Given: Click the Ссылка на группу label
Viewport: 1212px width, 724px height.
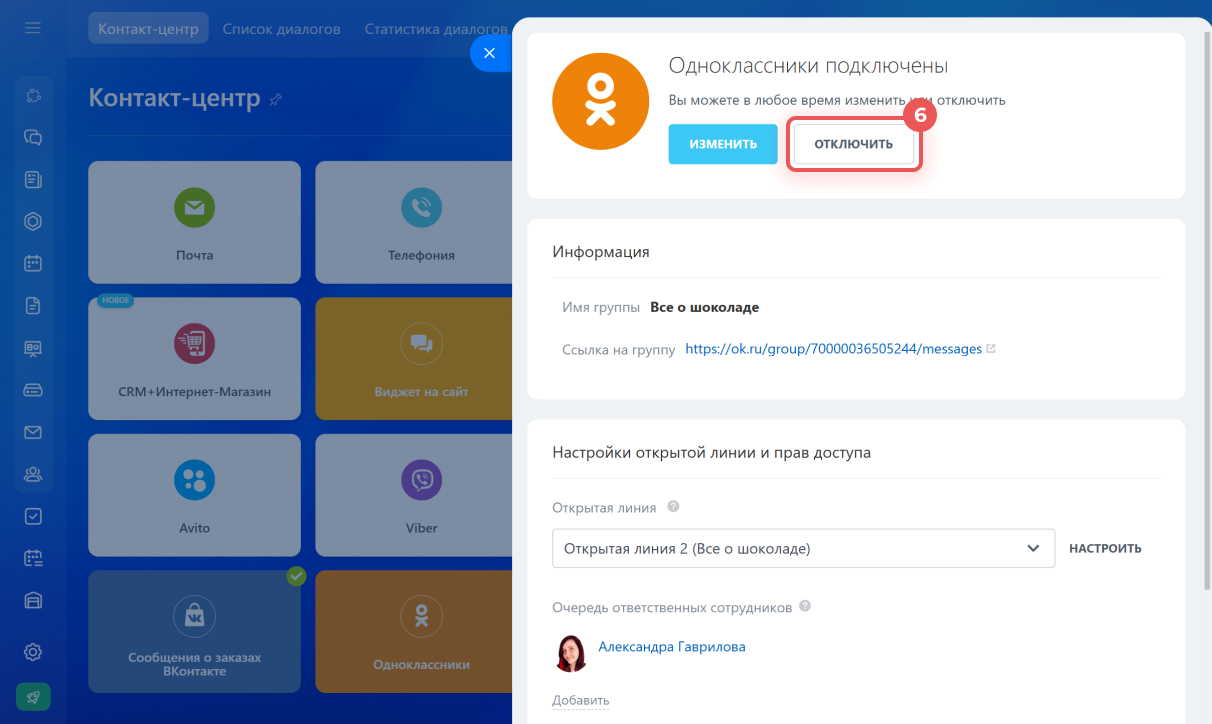Looking at the screenshot, I should 619,349.
